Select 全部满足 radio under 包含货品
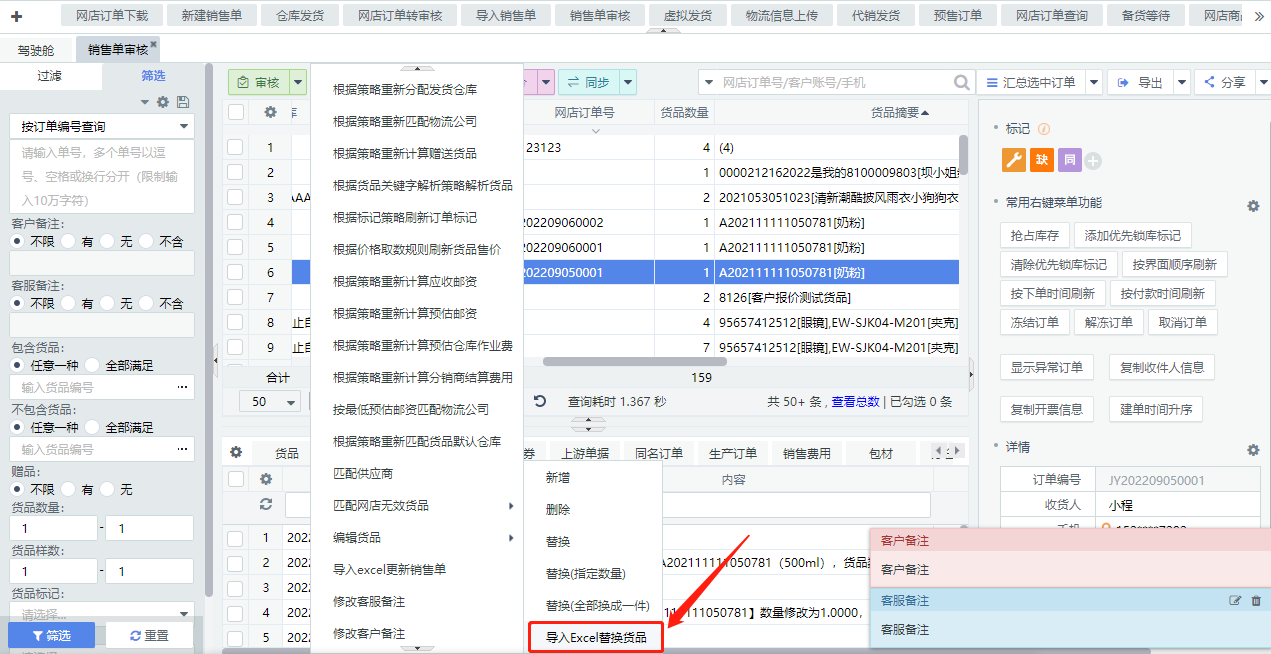This screenshot has width=1271, height=654. [x=92, y=365]
